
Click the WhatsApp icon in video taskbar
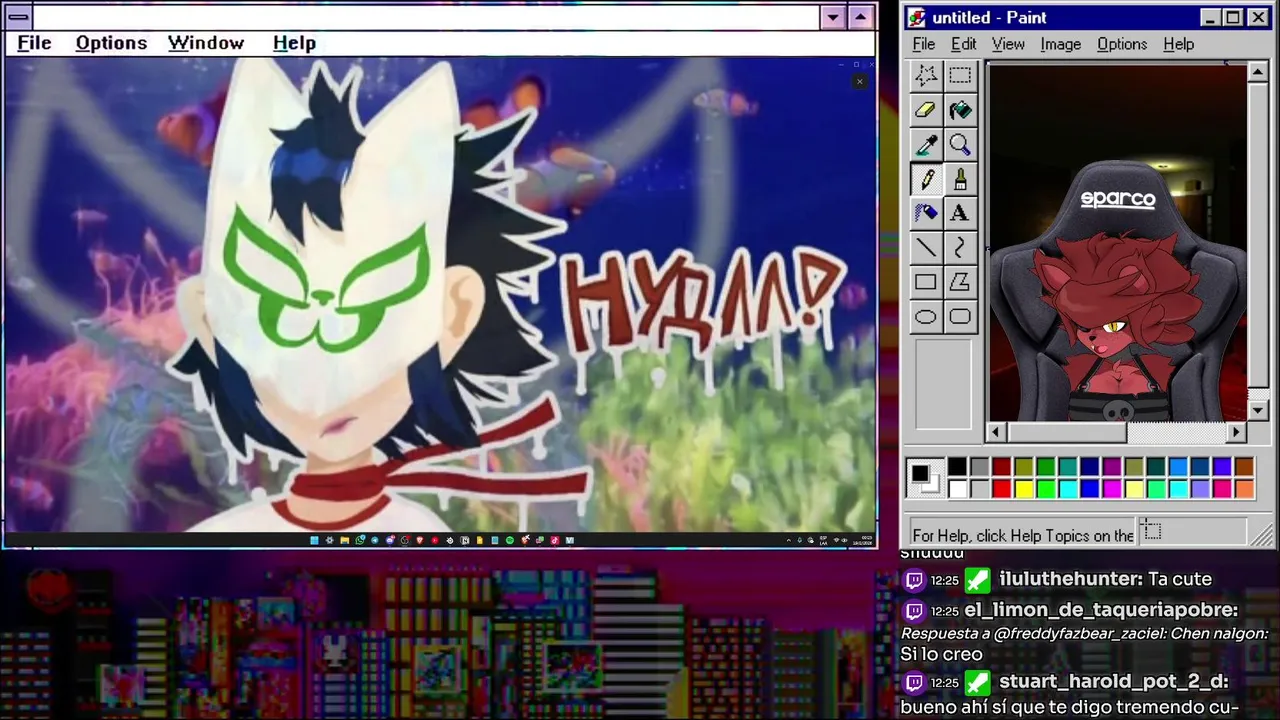coord(360,540)
